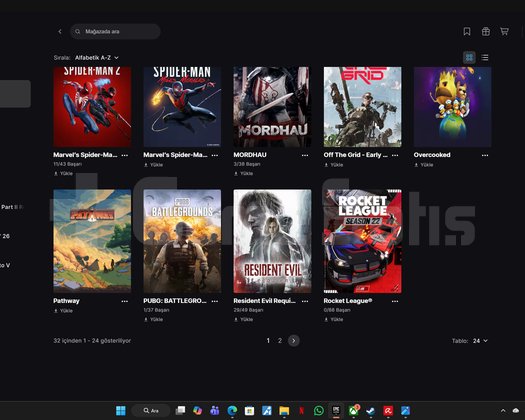The image size is (525, 420).
Task: Click Yükle under Off The Grid
Action: (333, 165)
